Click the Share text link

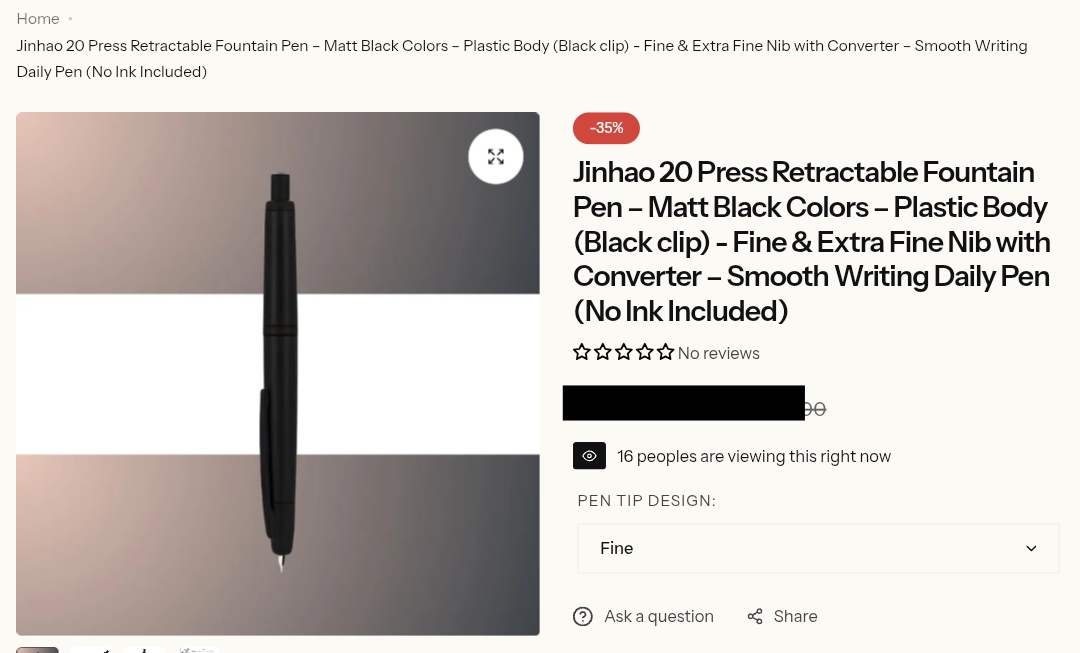[795, 616]
